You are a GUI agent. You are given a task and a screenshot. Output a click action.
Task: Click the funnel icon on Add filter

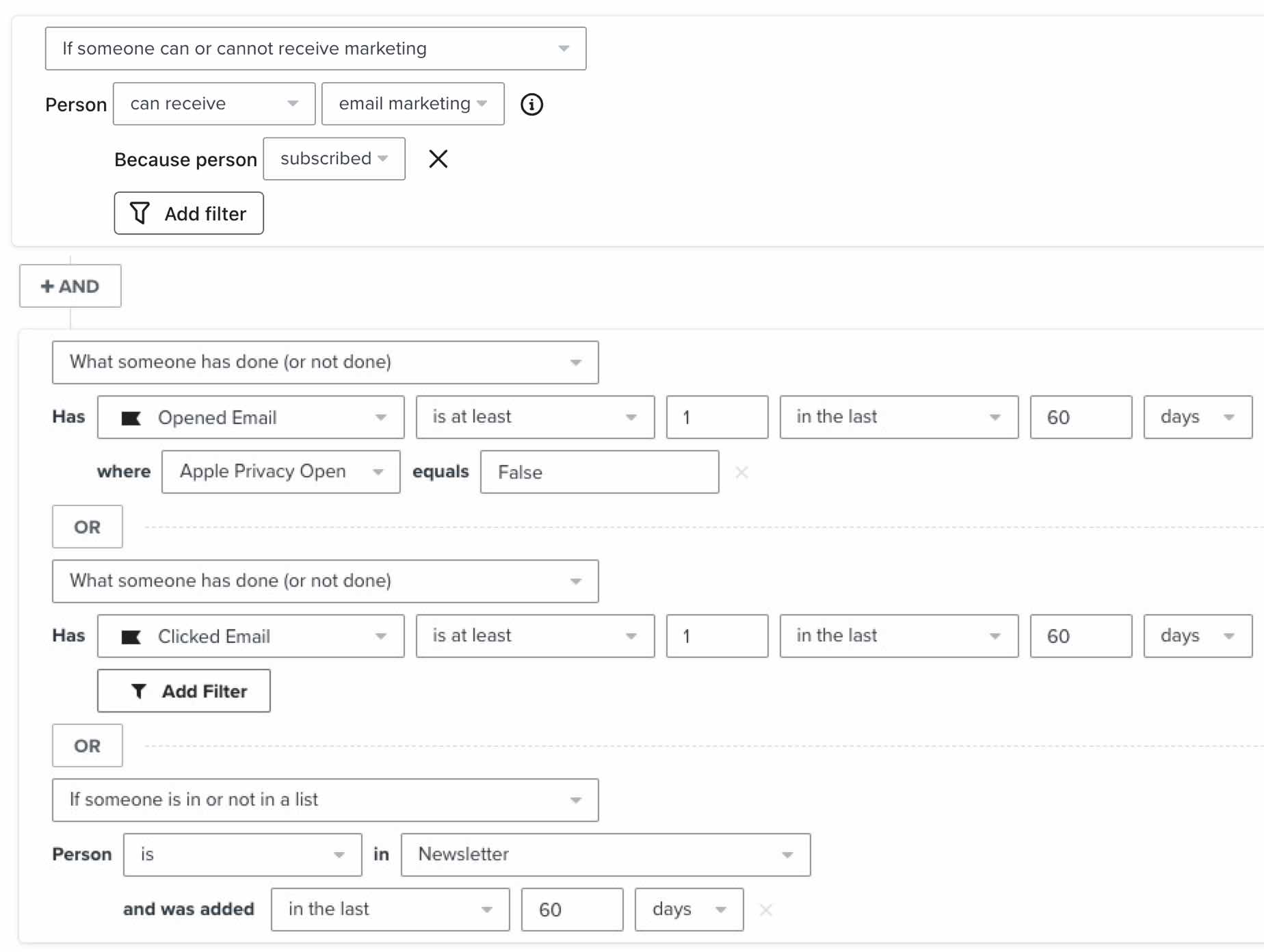pos(140,213)
